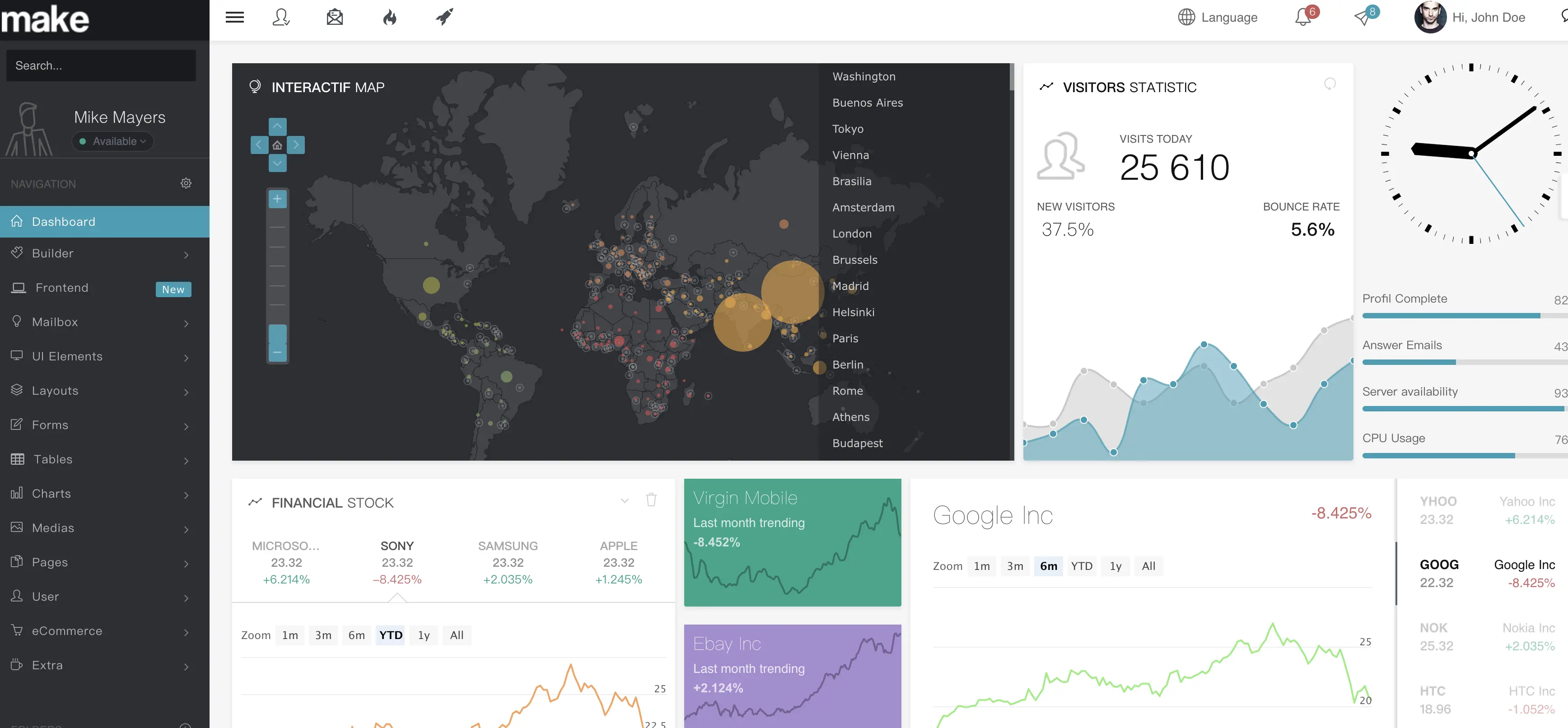Set Financial Stock zoom to YTD
The image size is (1568, 728).
pyautogui.click(x=391, y=635)
